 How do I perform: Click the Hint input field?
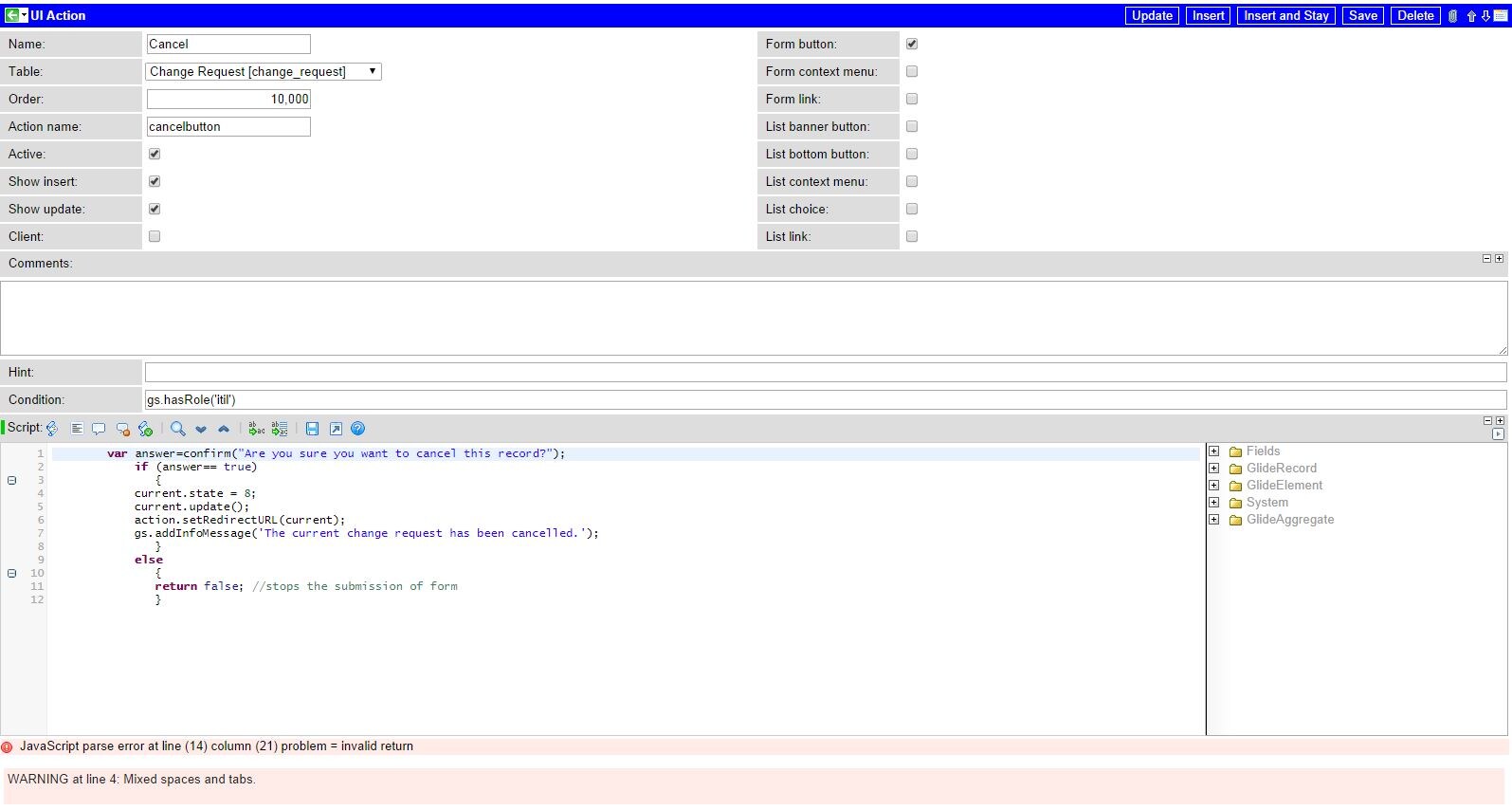826,373
